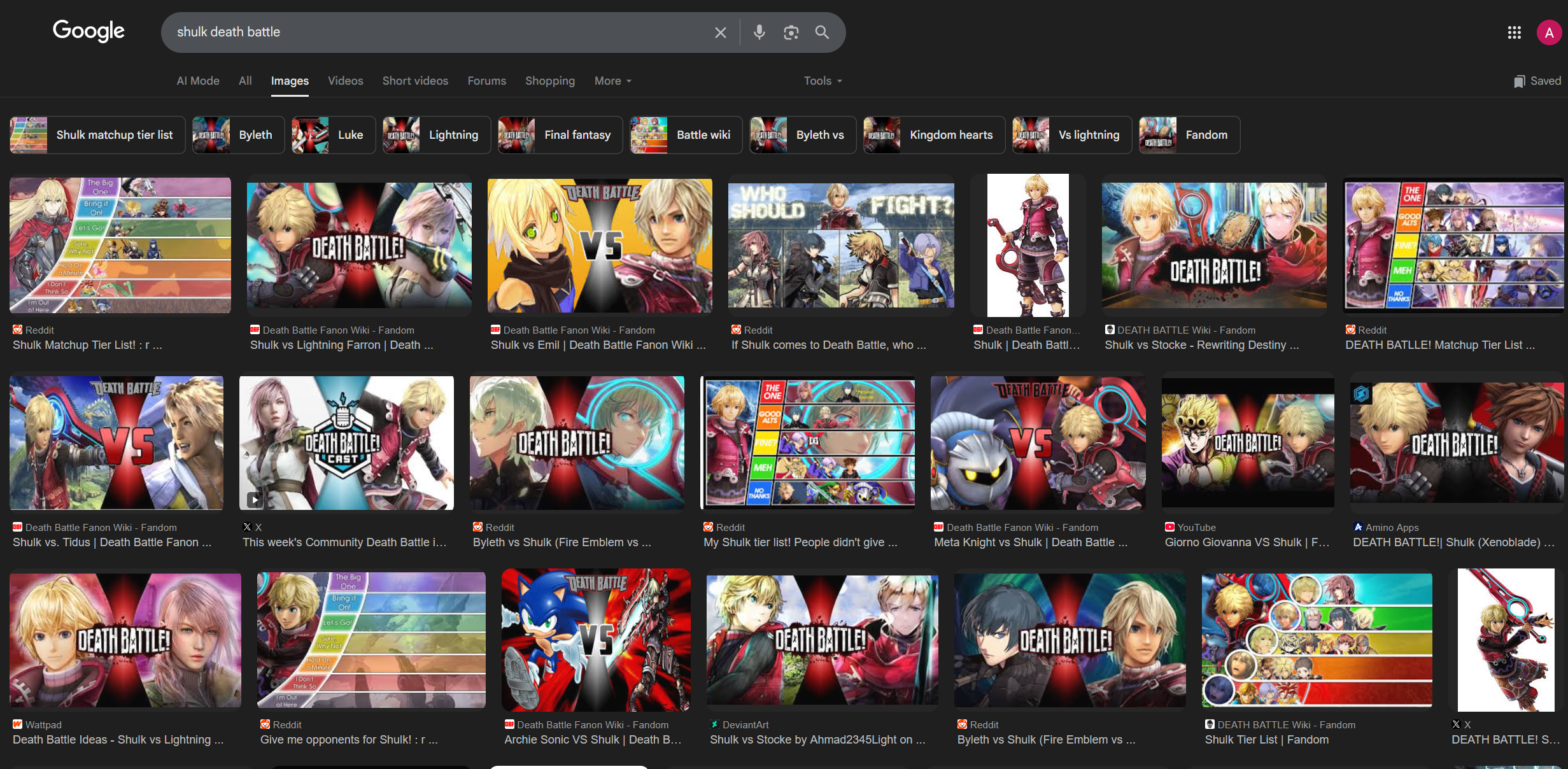Image resolution: width=1568 pixels, height=769 pixels.
Task: Open 'My Shulk tier list!' Reddit link
Action: (800, 542)
